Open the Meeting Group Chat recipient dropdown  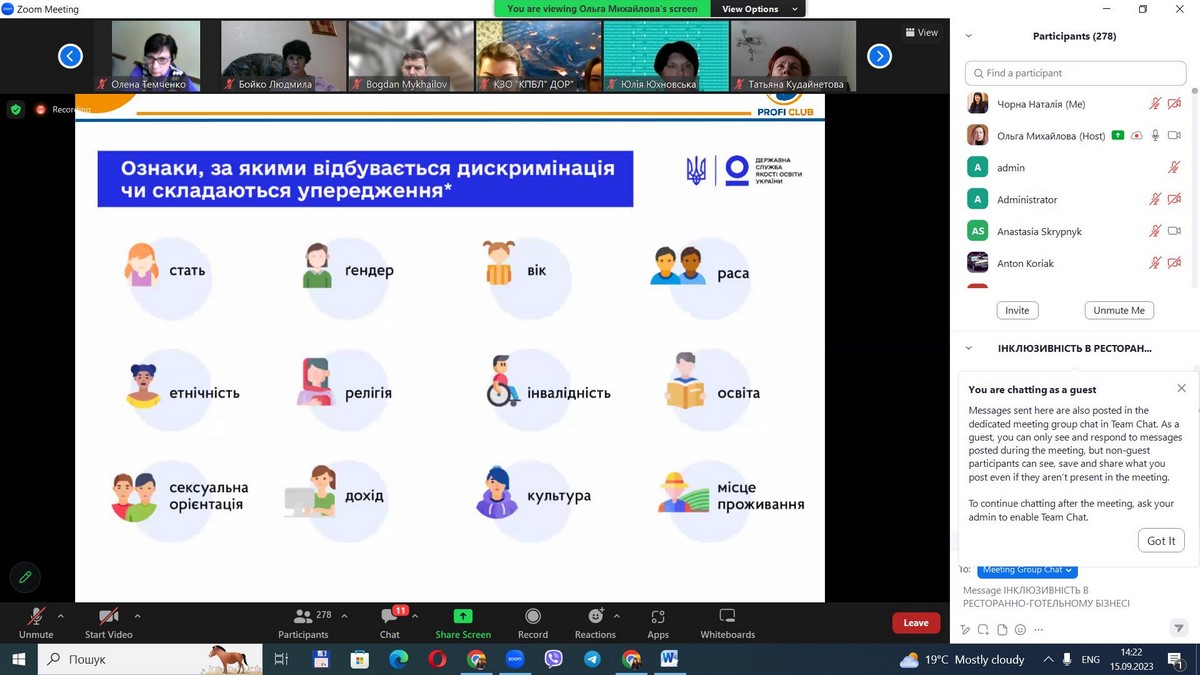click(x=1027, y=570)
